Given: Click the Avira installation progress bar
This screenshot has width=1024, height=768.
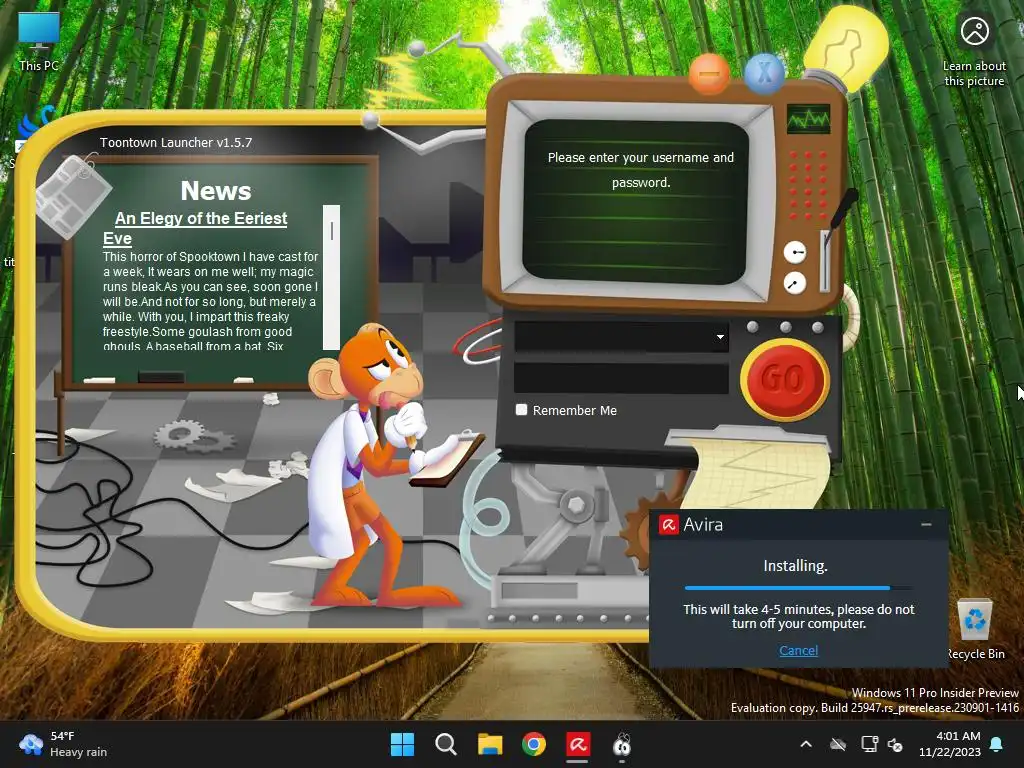Looking at the screenshot, I should pos(797,588).
